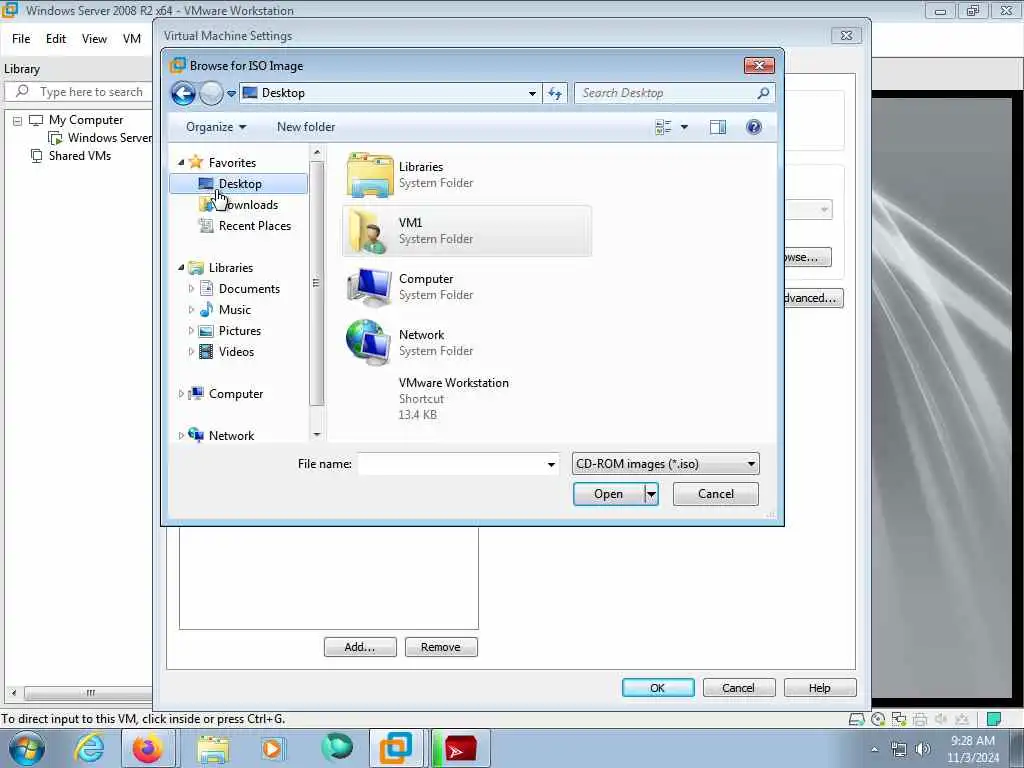Click Help in Virtual Machine Settings
The width and height of the screenshot is (1024, 768).
click(820, 688)
